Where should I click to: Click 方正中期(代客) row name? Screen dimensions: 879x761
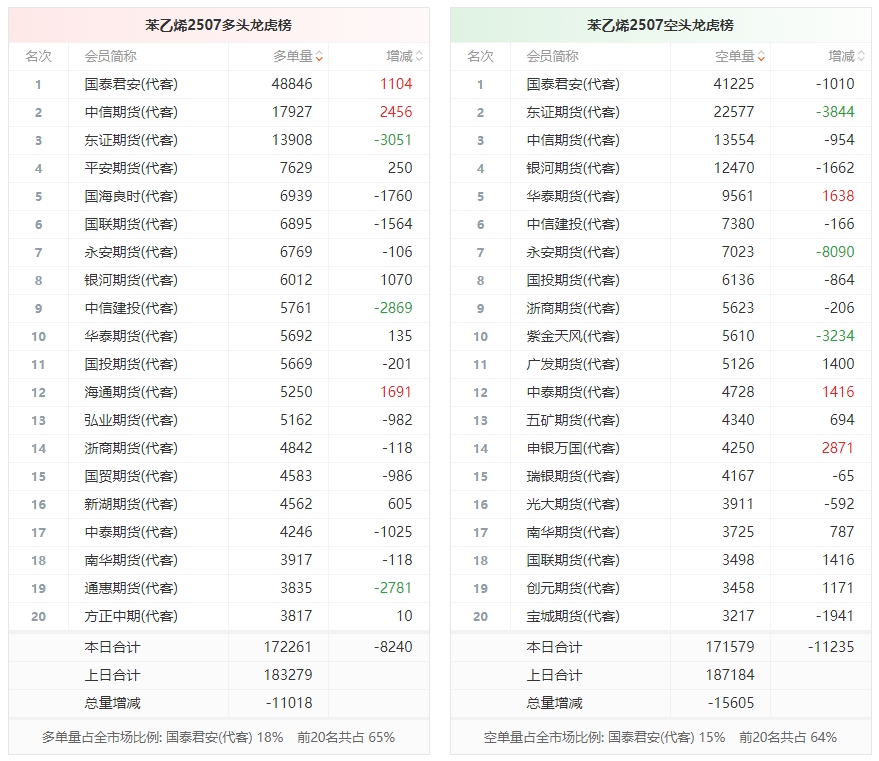coord(131,616)
